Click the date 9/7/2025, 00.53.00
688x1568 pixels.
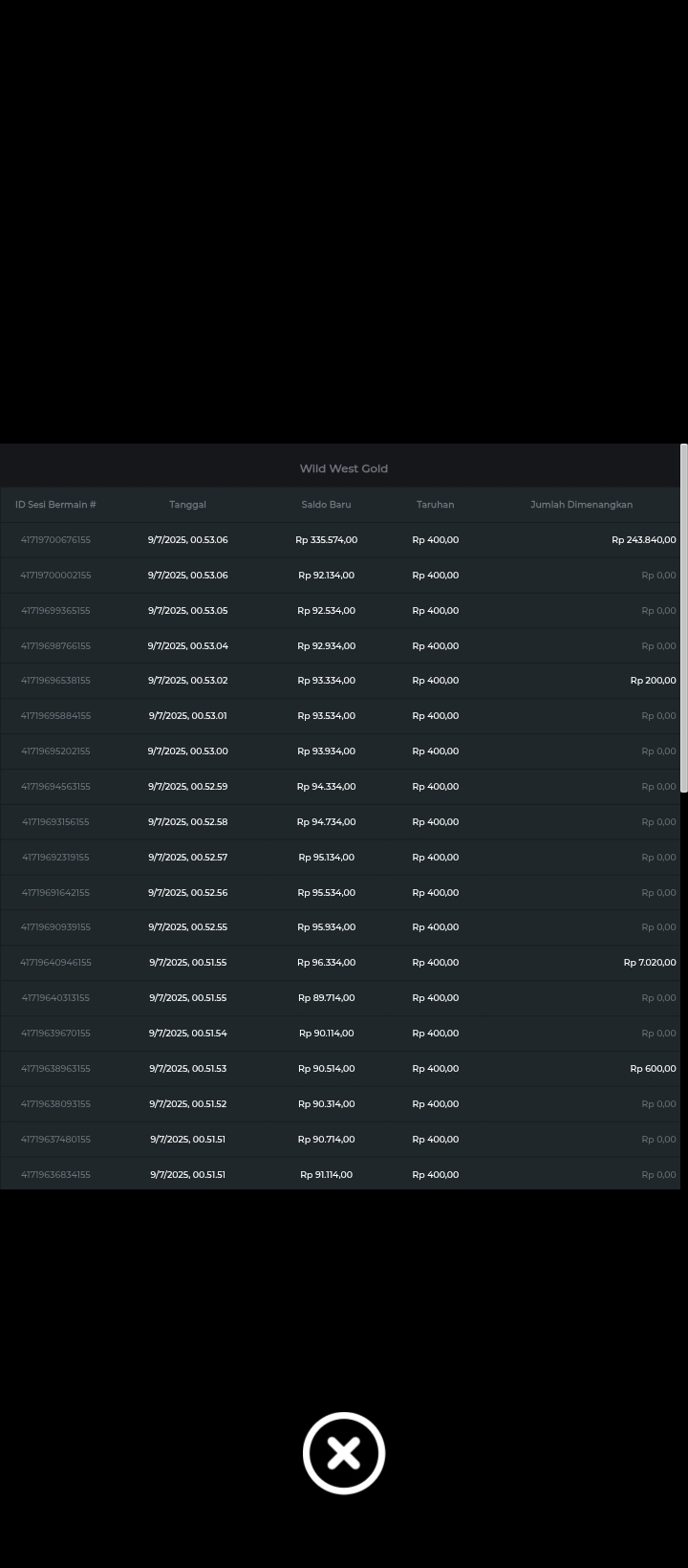(187, 751)
